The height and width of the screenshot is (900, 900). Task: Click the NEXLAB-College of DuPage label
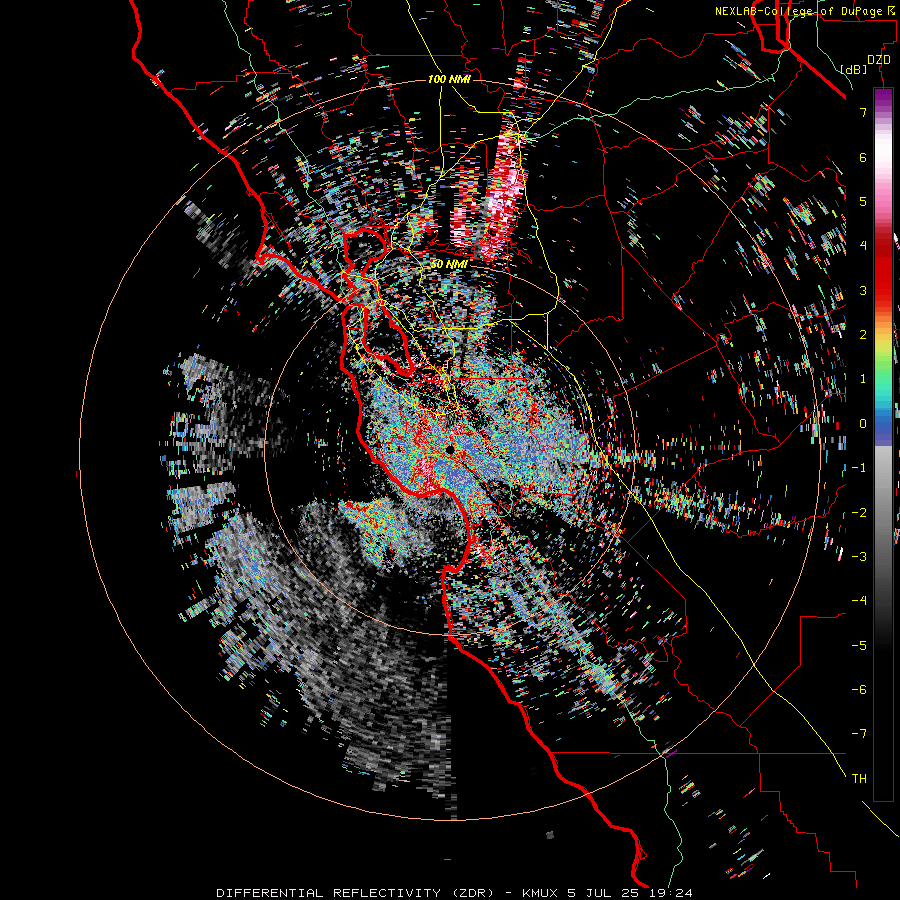tap(807, 11)
